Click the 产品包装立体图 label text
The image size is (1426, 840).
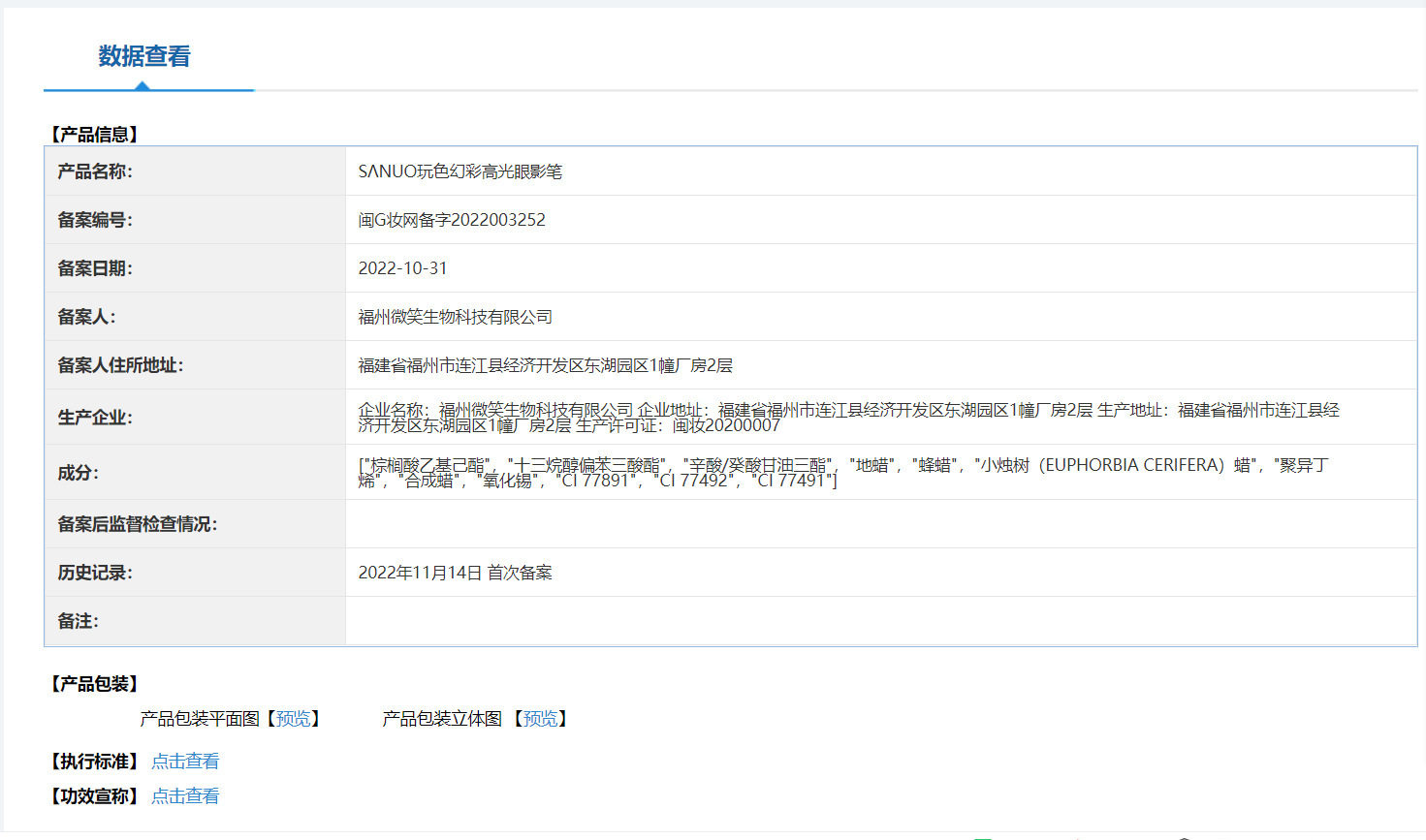coord(442,719)
